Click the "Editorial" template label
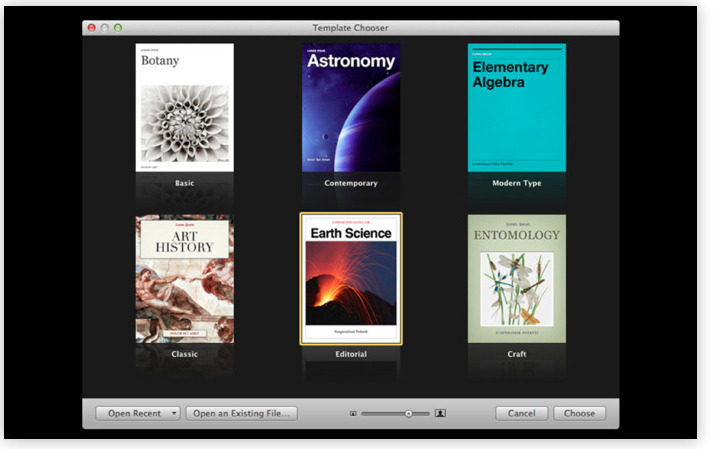Viewport: 717px width, 449px height. [x=351, y=354]
